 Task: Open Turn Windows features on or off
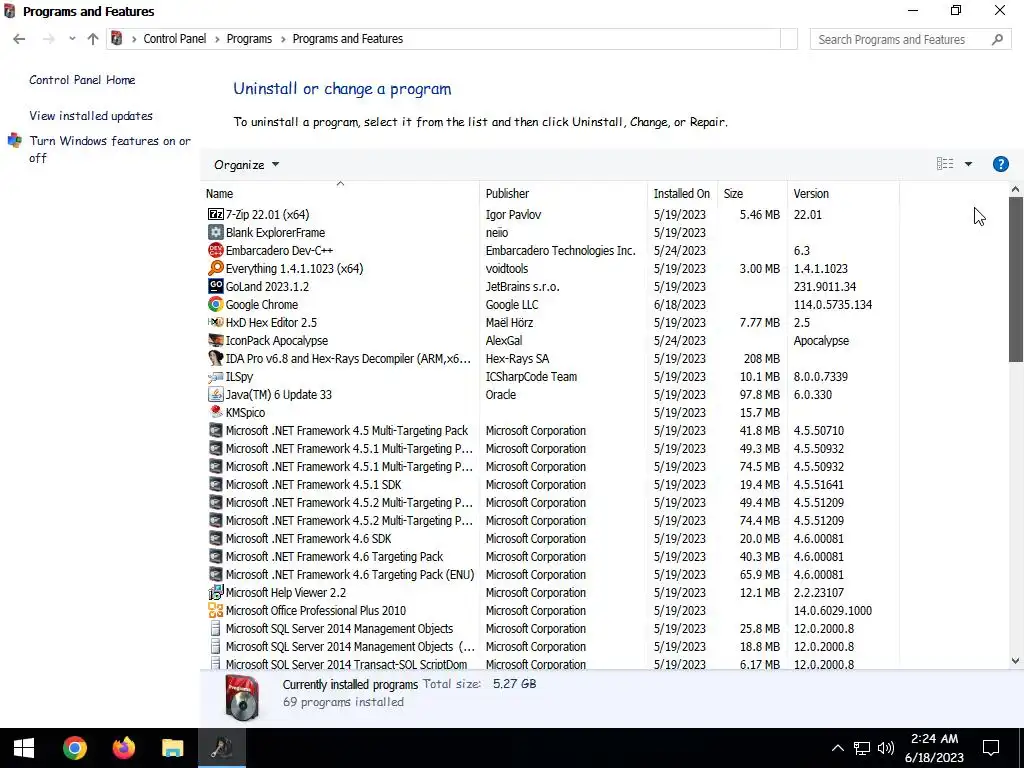(x=110, y=149)
